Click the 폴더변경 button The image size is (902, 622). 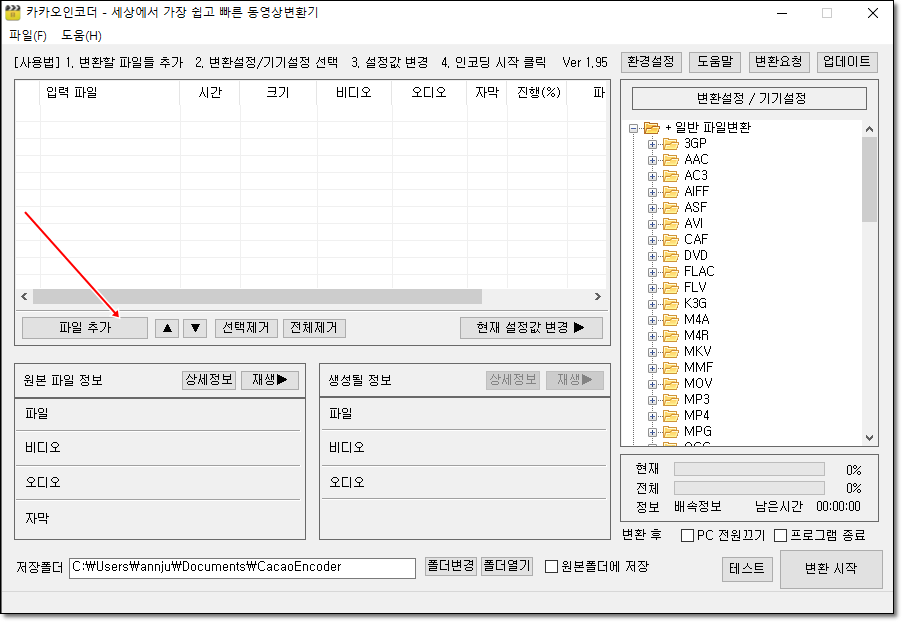[x=450, y=566]
